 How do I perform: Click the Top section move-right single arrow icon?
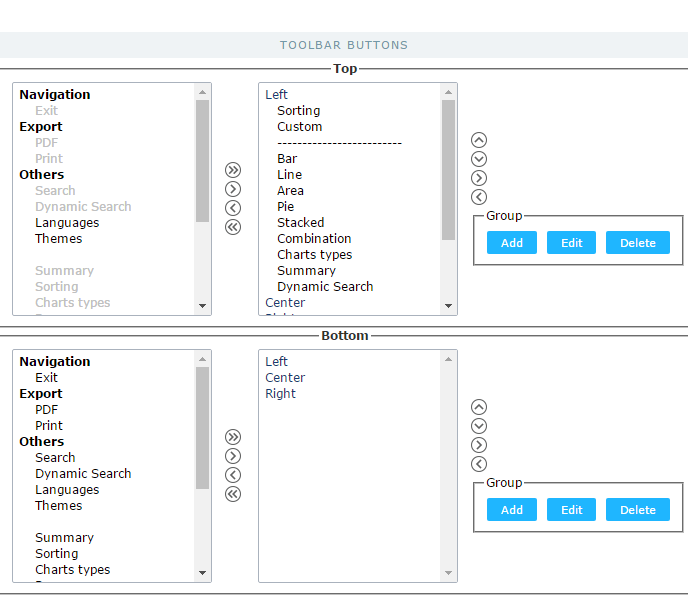(x=233, y=189)
